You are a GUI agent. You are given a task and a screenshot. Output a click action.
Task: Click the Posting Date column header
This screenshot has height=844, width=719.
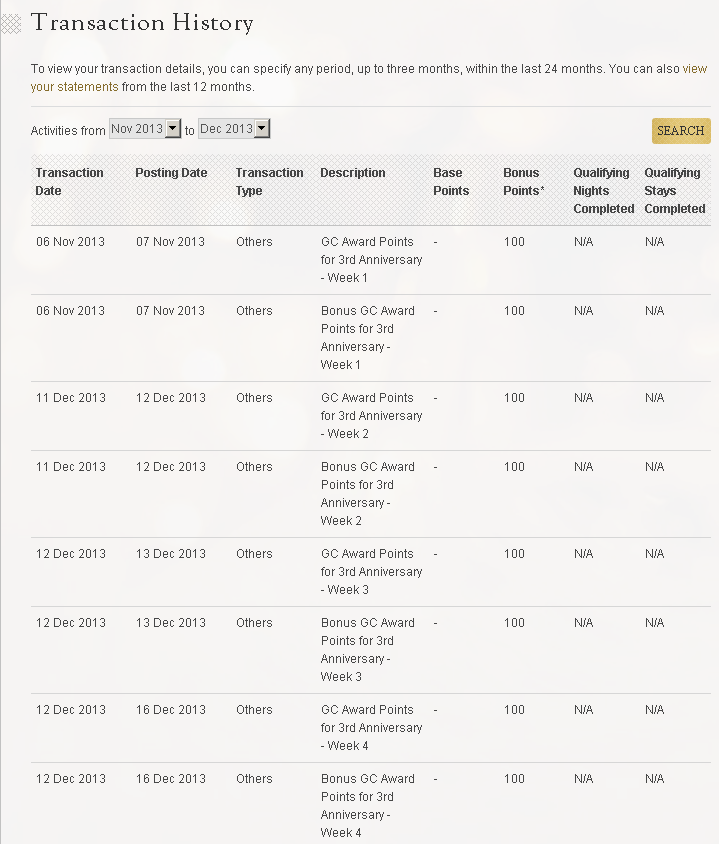tap(171, 173)
